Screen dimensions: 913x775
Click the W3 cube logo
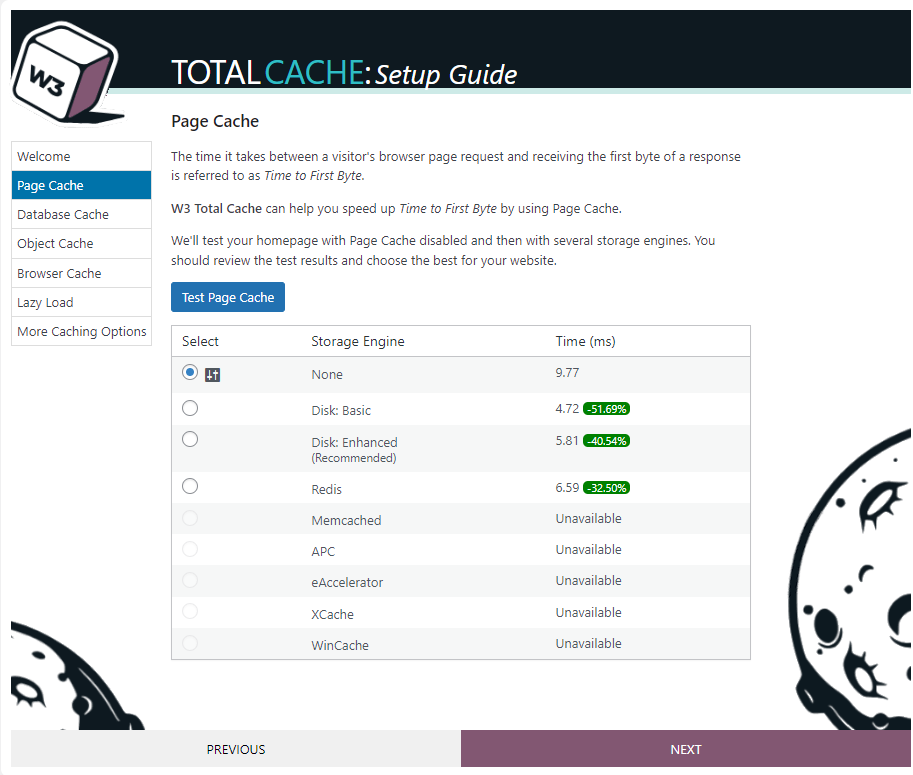click(x=66, y=73)
